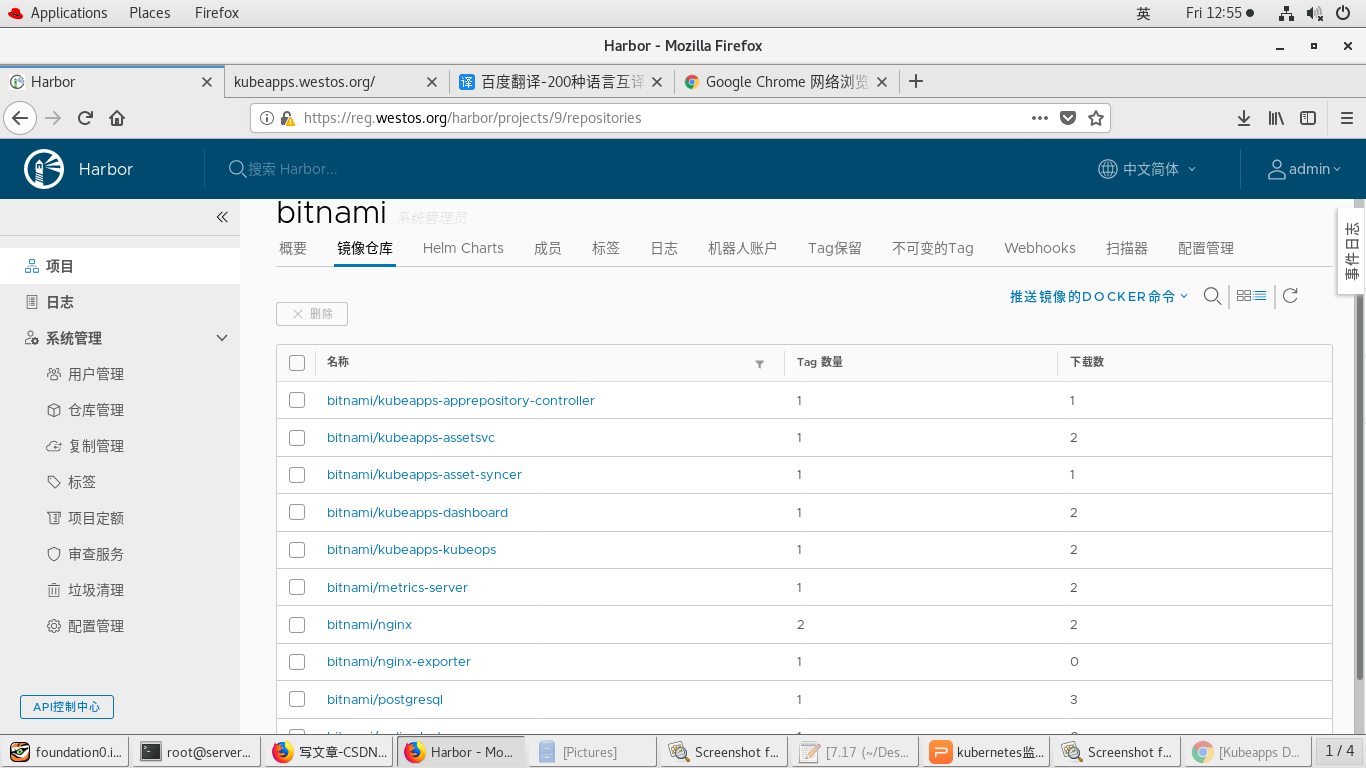Click network connection icon in top bar
This screenshot has width=1366, height=768.
[x=1287, y=13]
